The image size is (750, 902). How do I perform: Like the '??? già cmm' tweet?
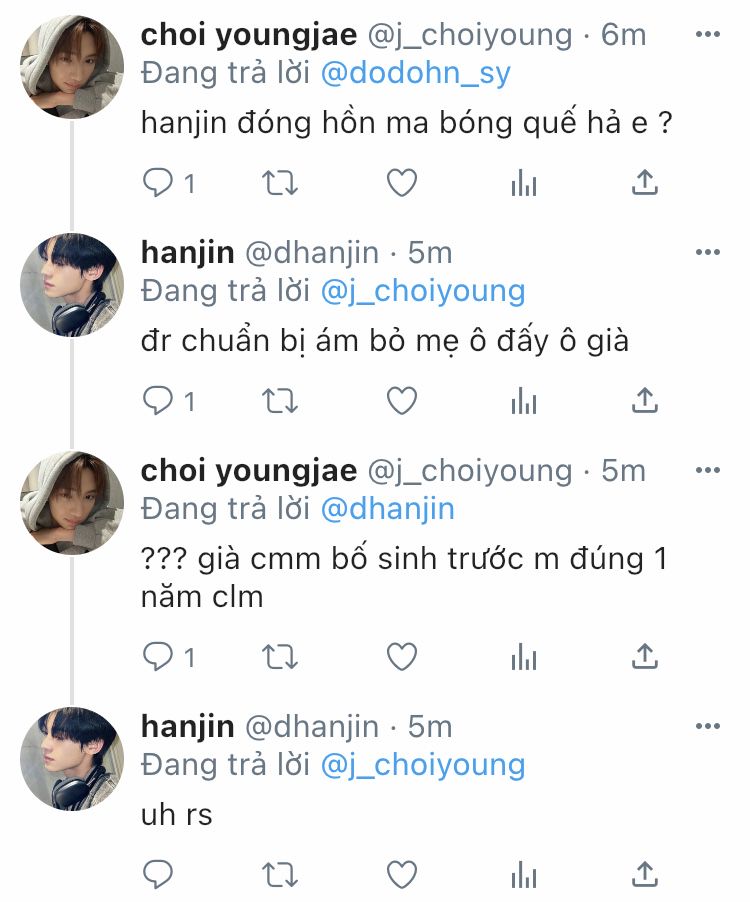(x=401, y=656)
